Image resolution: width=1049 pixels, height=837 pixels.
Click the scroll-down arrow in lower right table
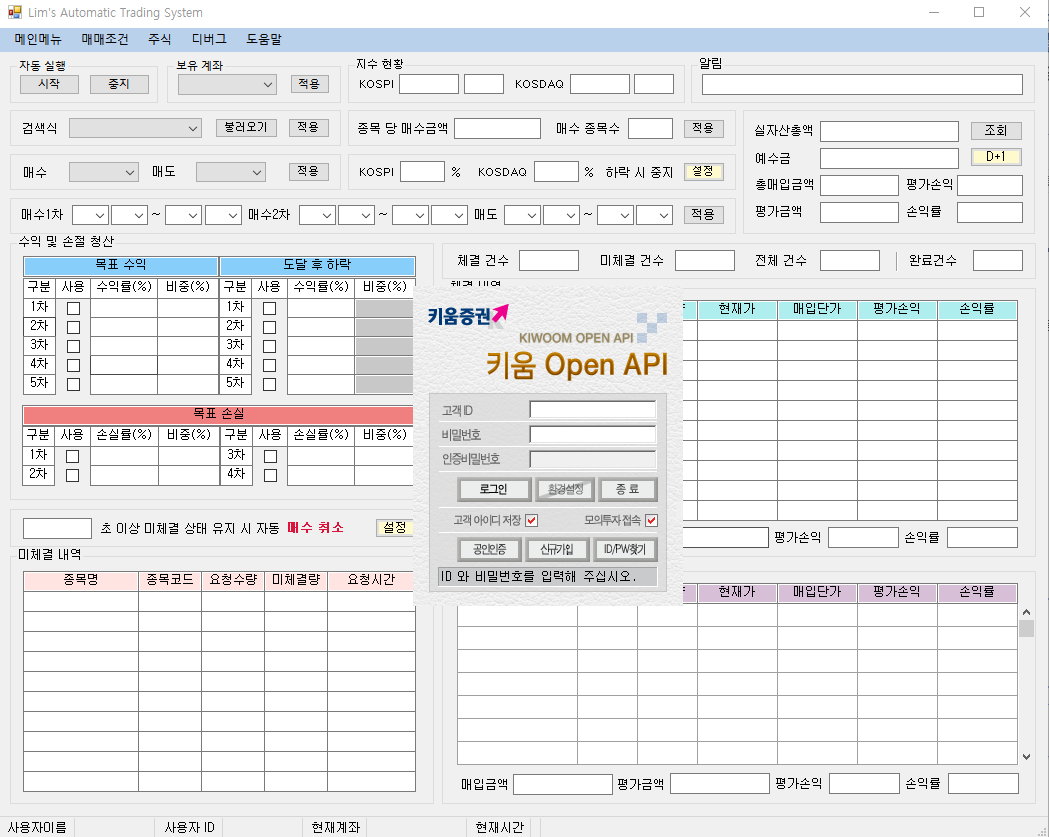click(1026, 757)
